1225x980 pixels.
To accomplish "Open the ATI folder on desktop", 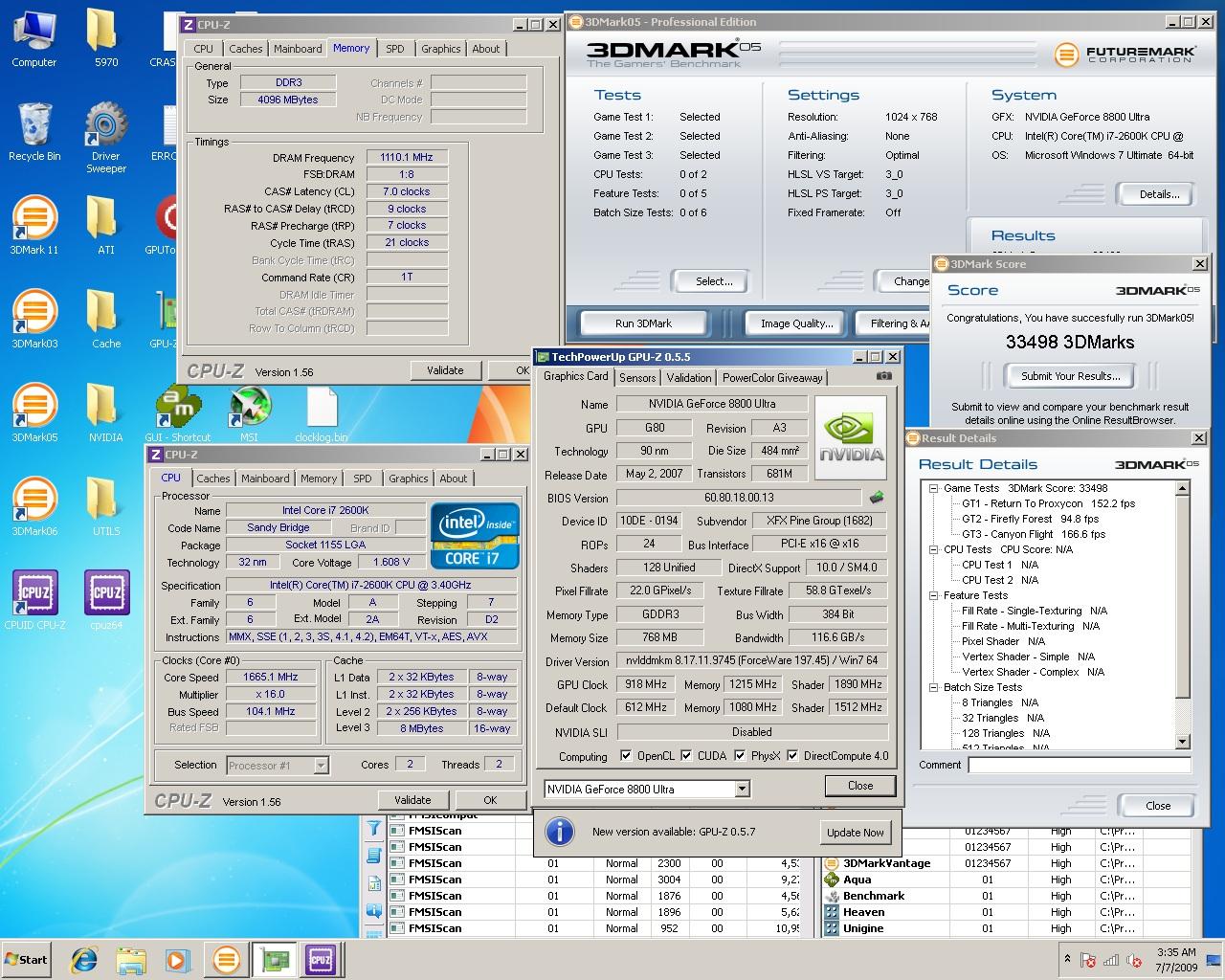I will click(x=105, y=226).
